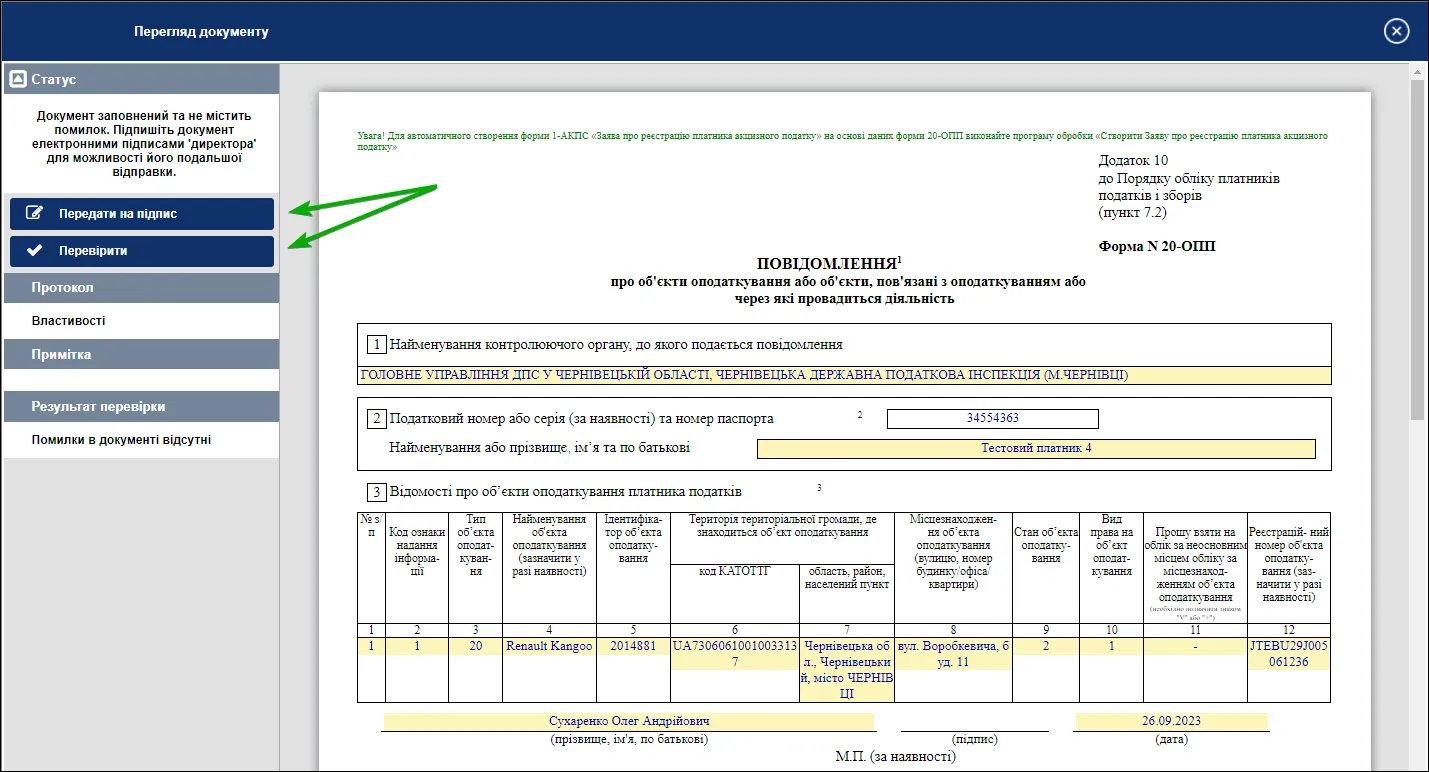This screenshot has height=772, width=1429.
Task: Click the checkmark icon on Перевірити
Action: coord(35,251)
